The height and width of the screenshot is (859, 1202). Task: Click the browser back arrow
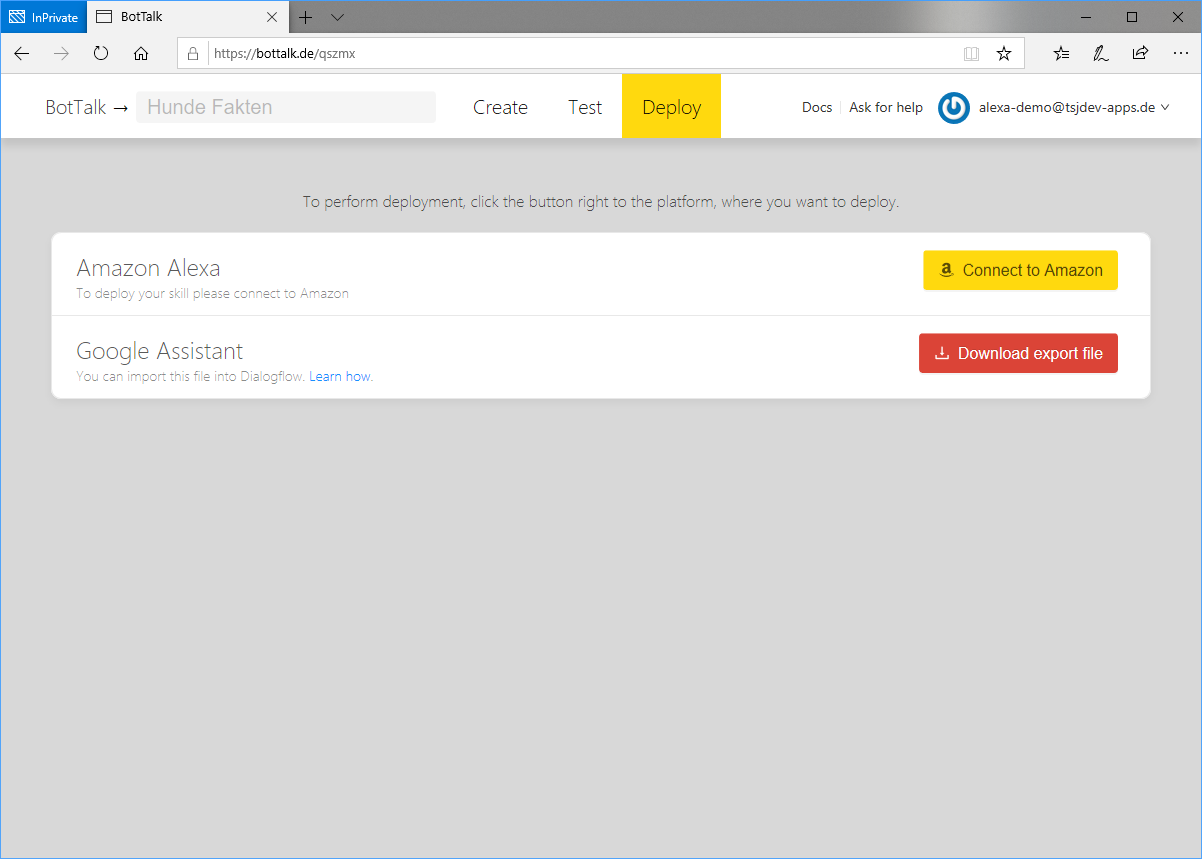click(22, 54)
